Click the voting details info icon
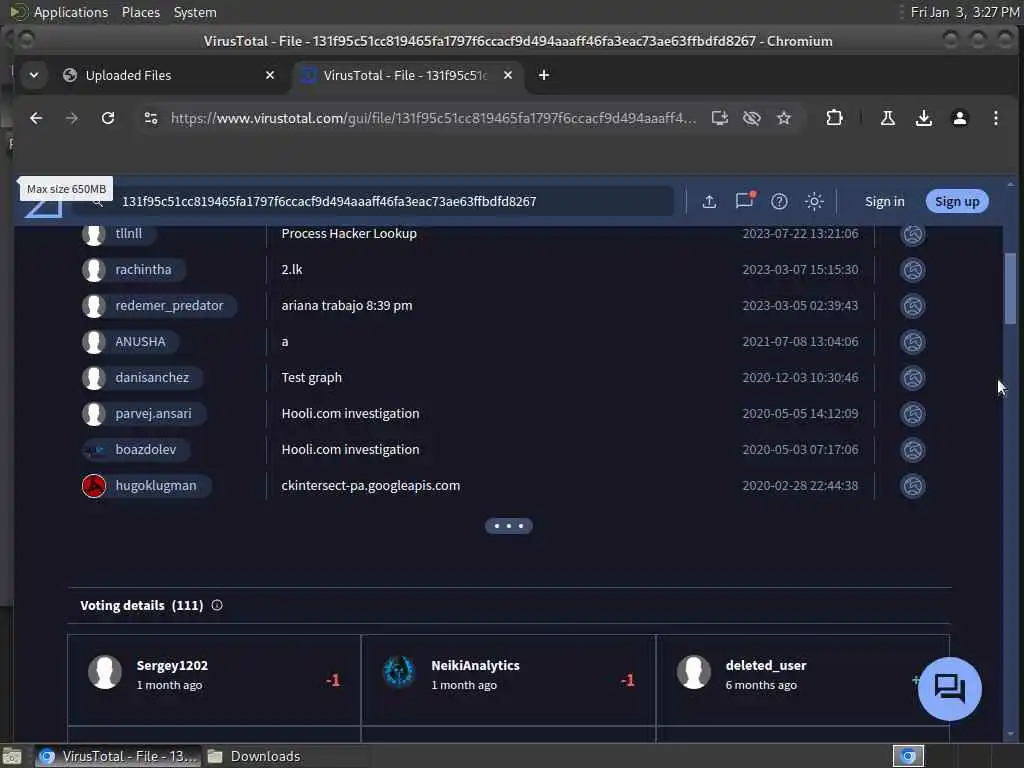Image resolution: width=1024 pixels, height=768 pixels. (x=217, y=605)
